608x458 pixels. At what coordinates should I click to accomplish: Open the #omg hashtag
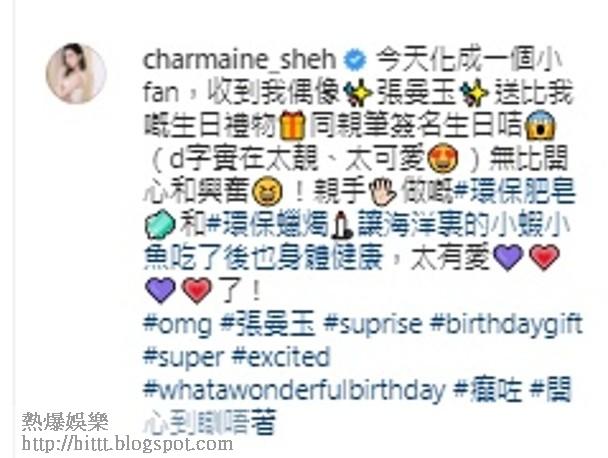[x=178, y=324]
